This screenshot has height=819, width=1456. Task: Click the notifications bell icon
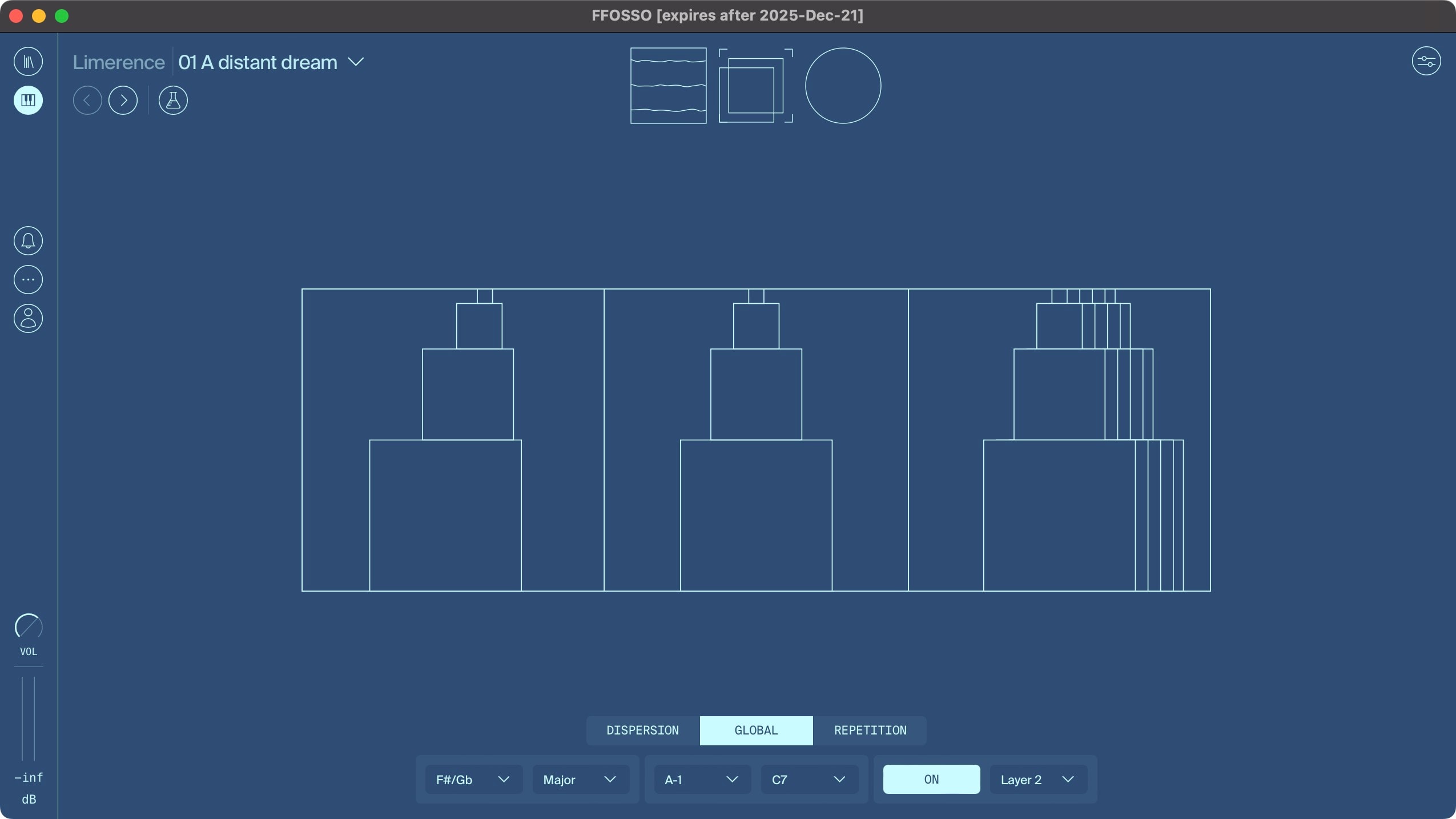(28, 240)
